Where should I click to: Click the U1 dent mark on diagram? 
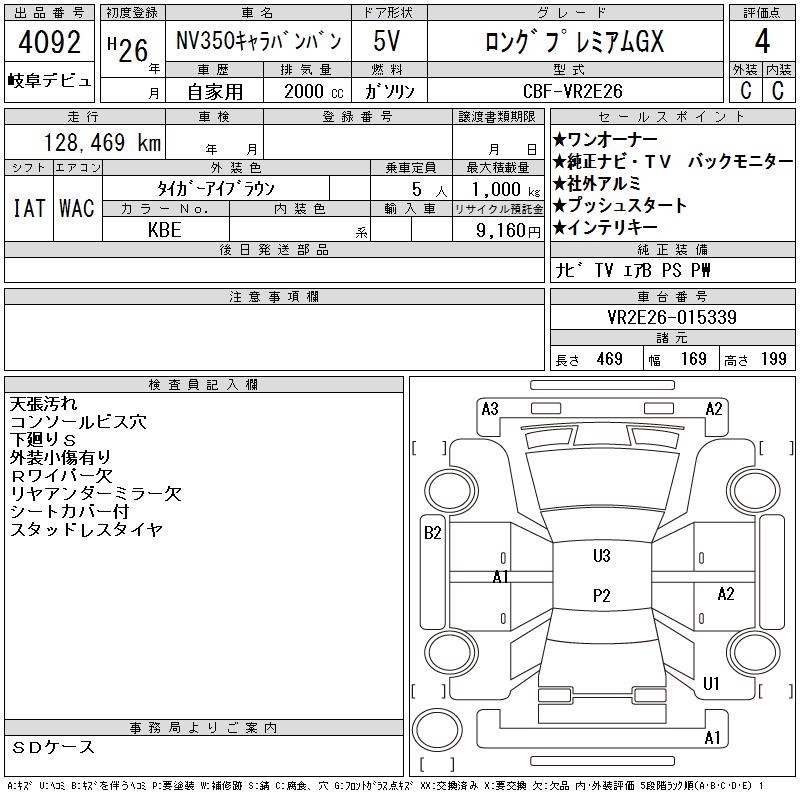712,685
